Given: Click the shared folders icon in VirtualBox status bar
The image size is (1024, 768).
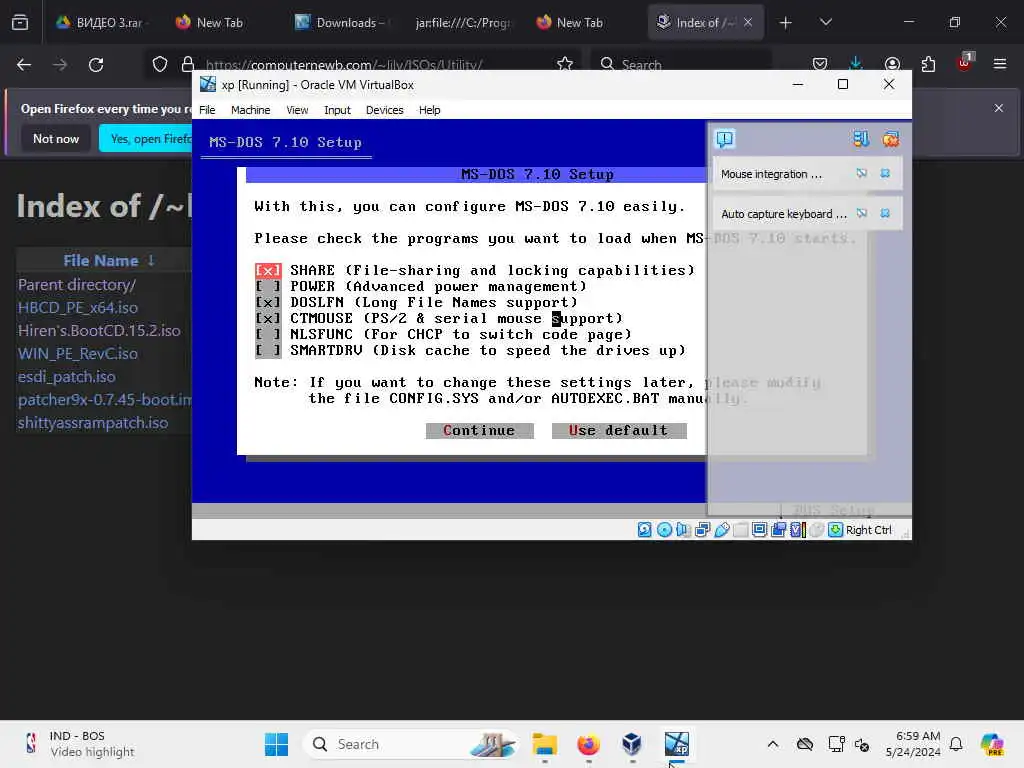Looking at the screenshot, I should [x=741, y=530].
